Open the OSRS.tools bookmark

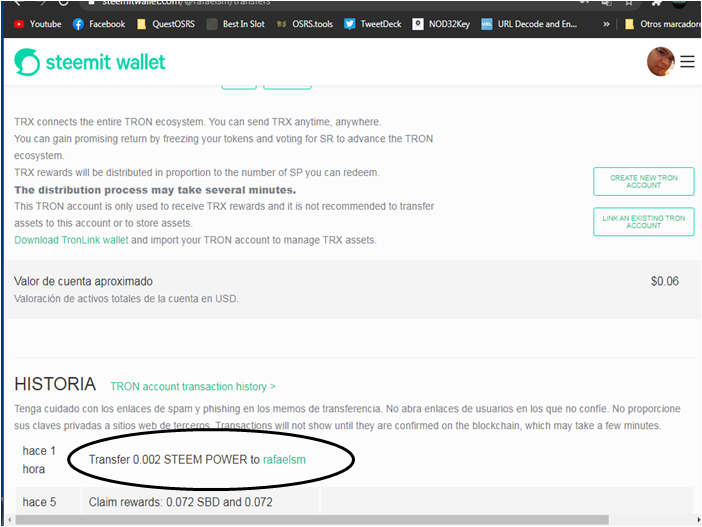click(x=305, y=24)
